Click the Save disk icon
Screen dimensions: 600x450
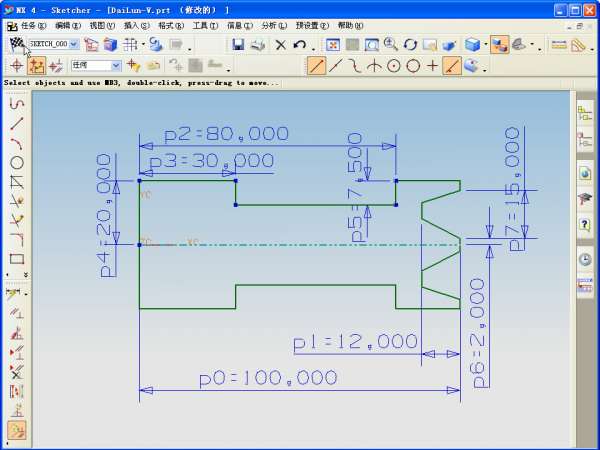238,45
